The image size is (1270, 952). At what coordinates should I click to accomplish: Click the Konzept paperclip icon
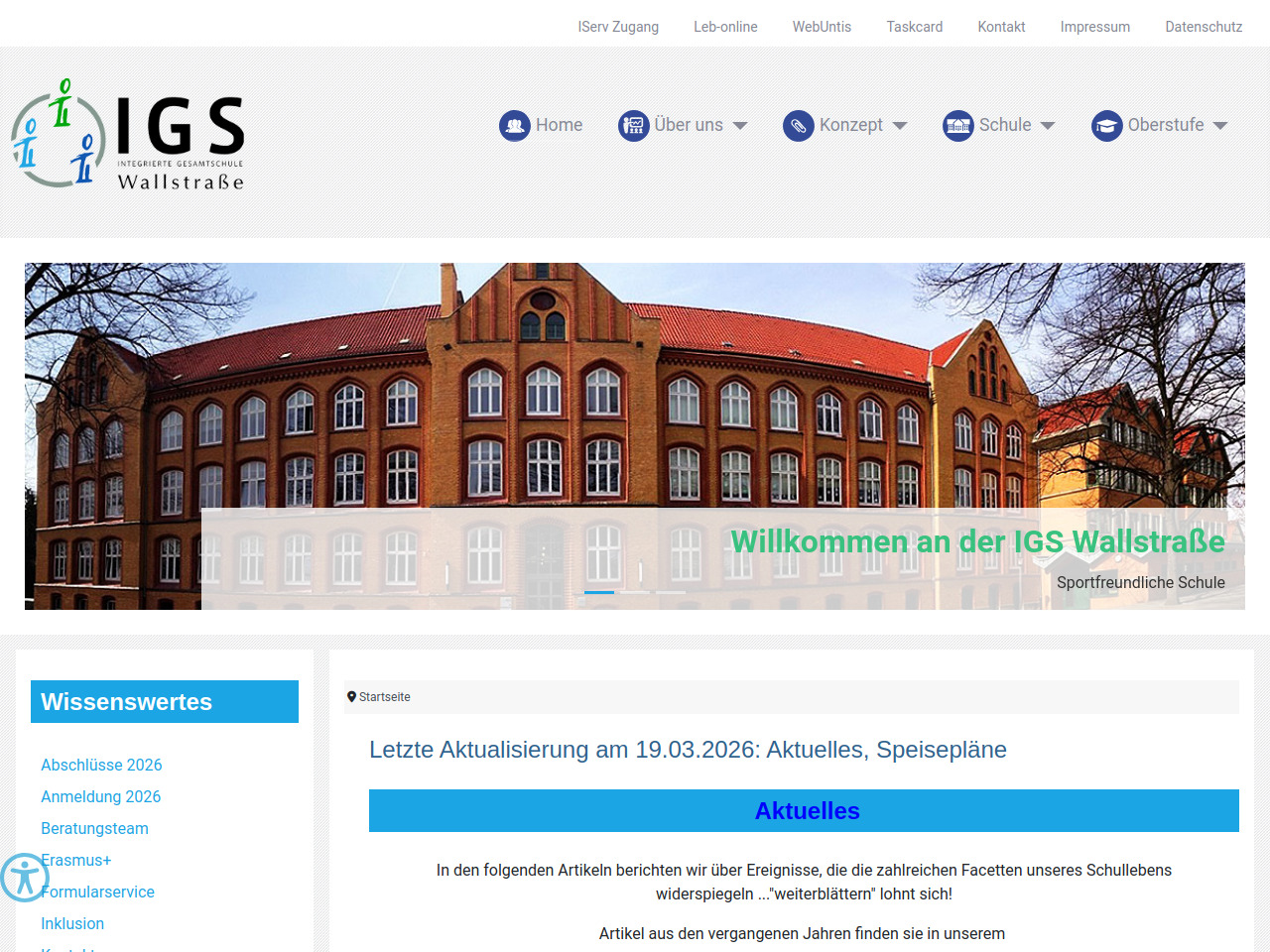click(x=798, y=126)
